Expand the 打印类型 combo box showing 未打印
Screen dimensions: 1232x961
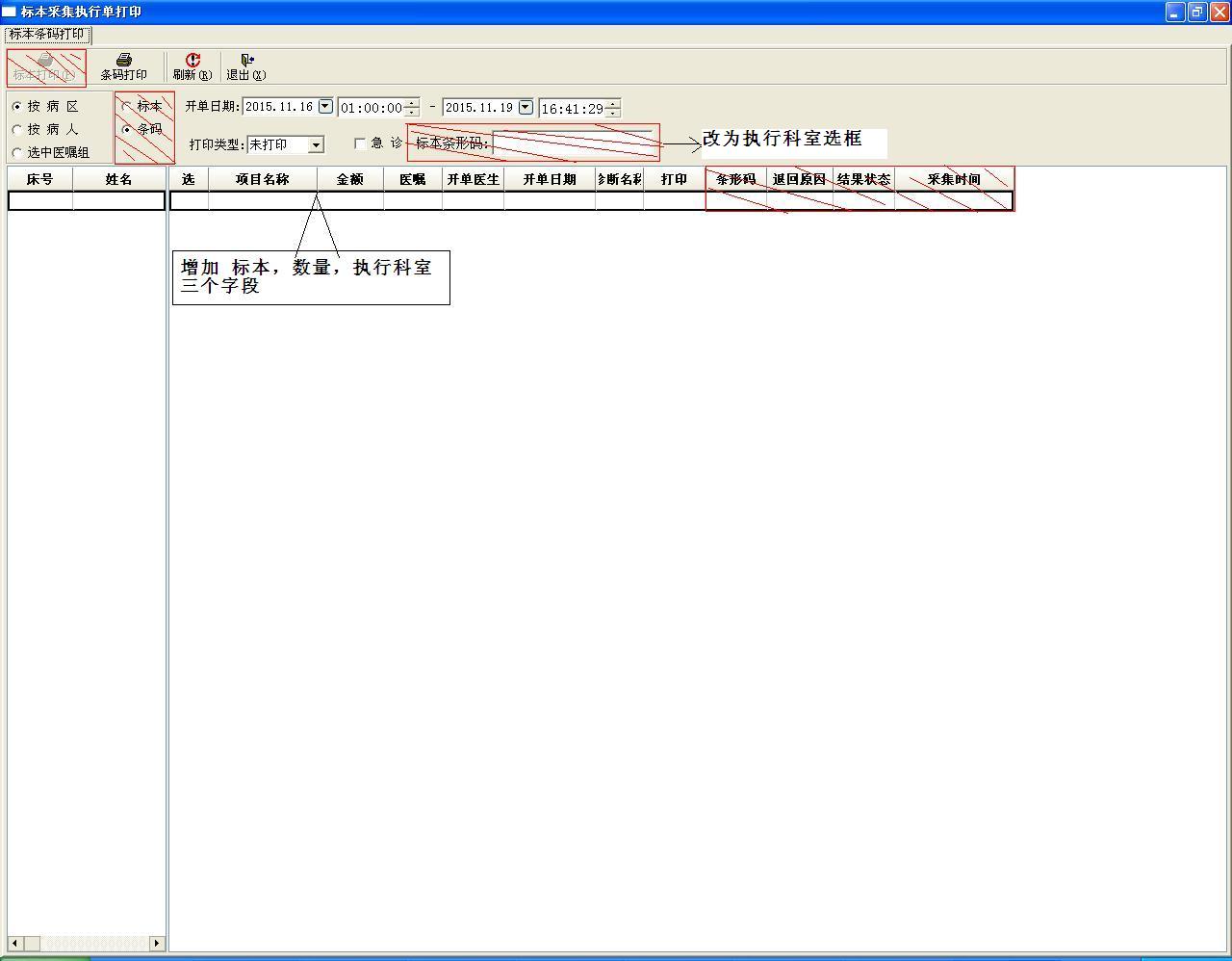[x=316, y=144]
